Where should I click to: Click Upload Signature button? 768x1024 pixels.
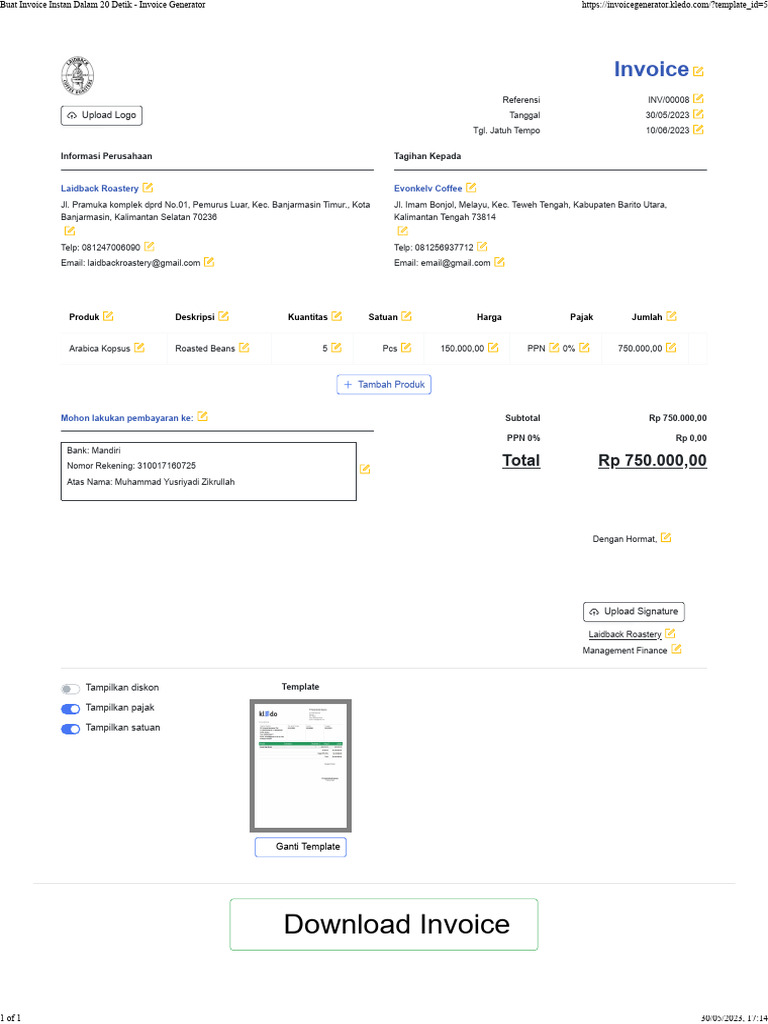(x=633, y=612)
